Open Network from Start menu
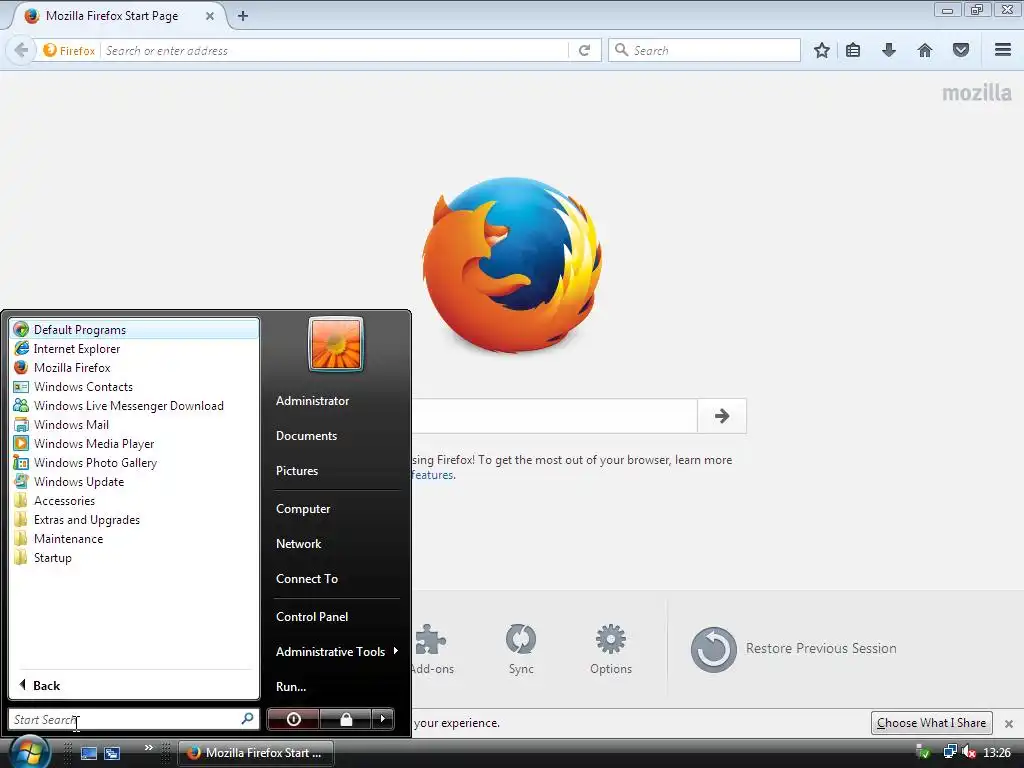The width and height of the screenshot is (1024, 768). (298, 543)
